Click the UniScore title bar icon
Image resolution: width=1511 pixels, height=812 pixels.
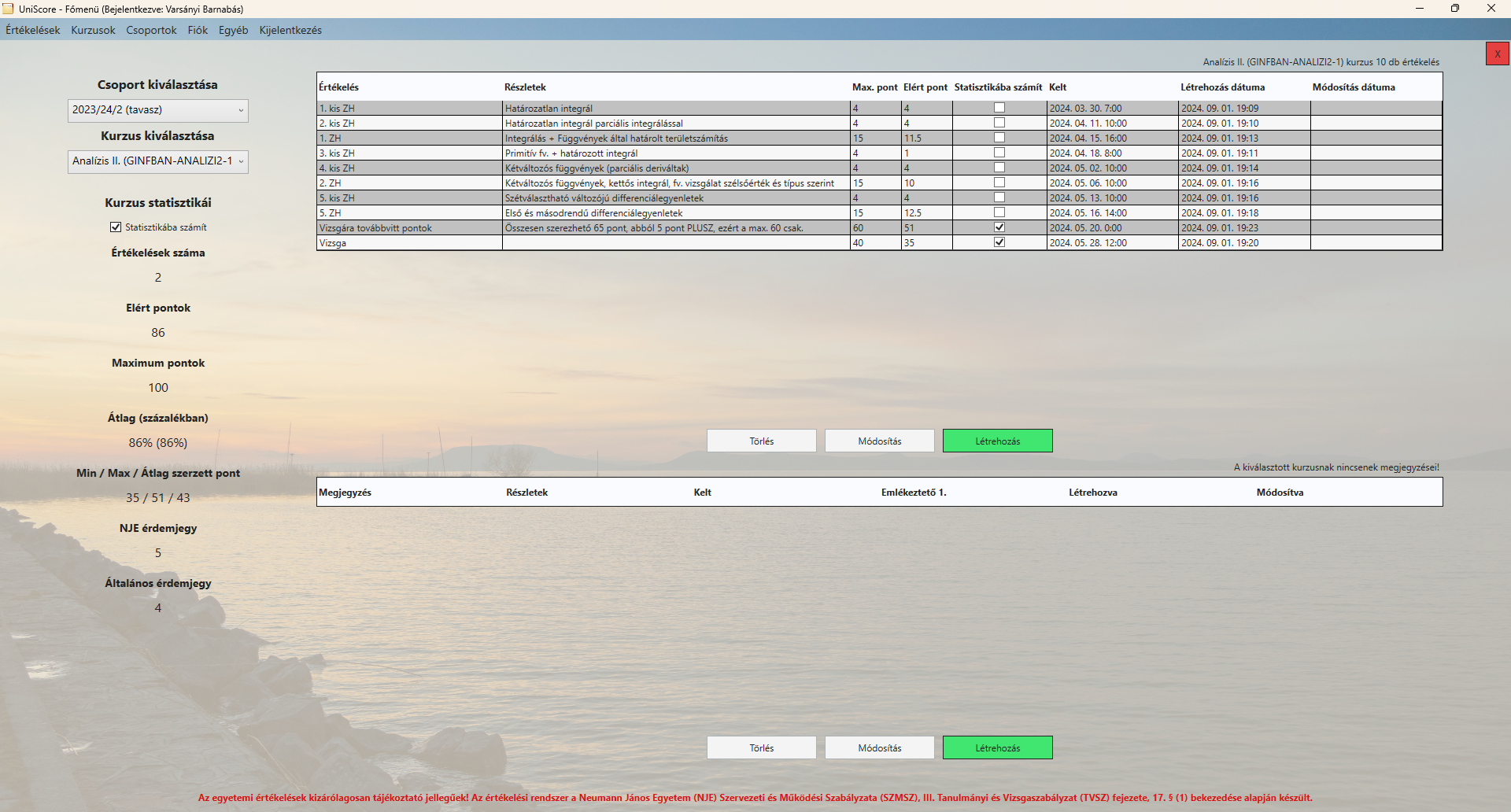click(9, 9)
